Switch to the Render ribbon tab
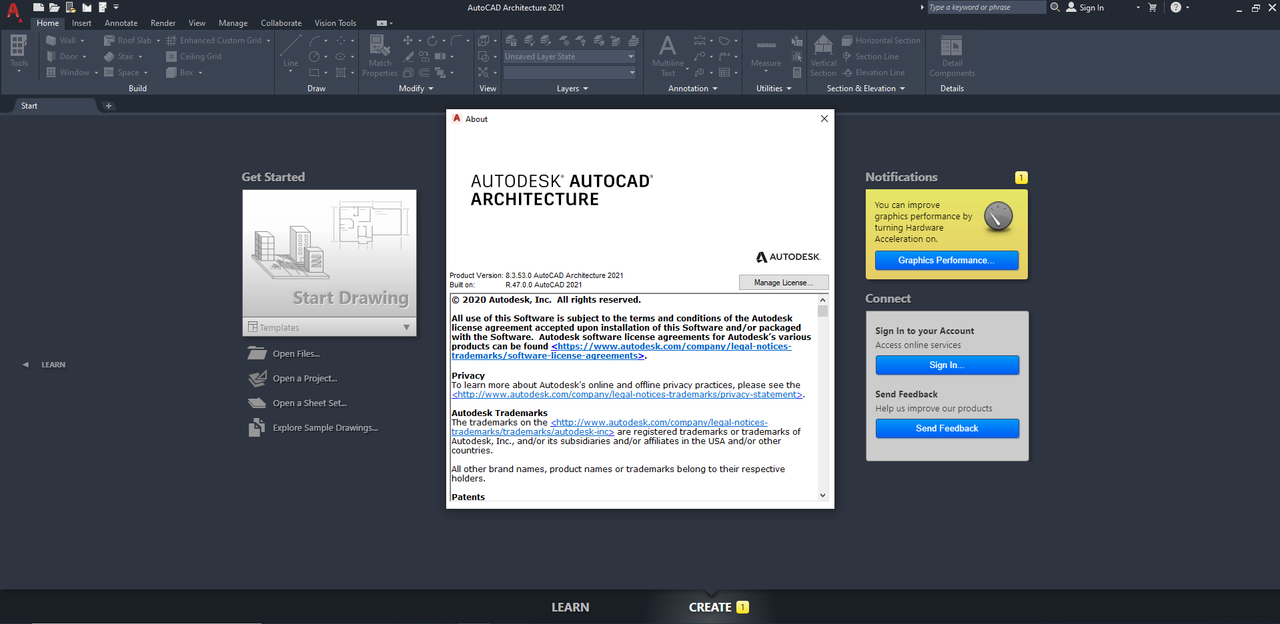Screen dimensions: 1280x624 (163, 23)
